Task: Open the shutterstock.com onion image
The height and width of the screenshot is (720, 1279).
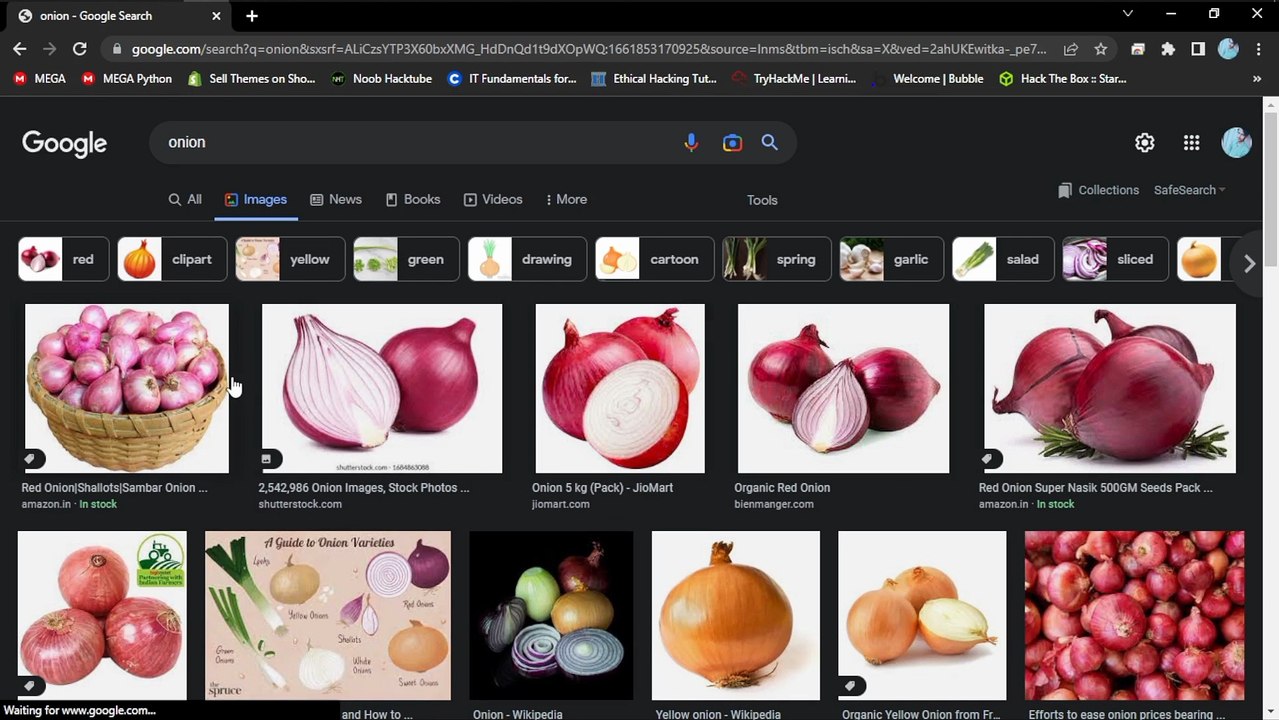Action: [x=382, y=388]
